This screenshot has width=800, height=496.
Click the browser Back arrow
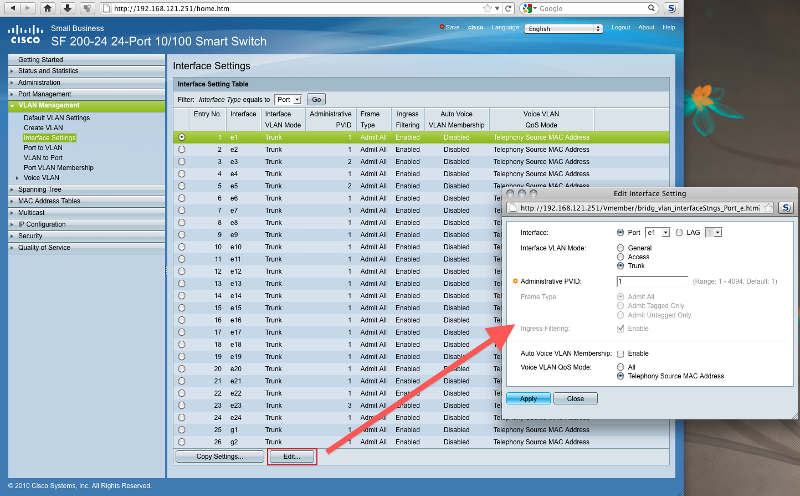13,8
